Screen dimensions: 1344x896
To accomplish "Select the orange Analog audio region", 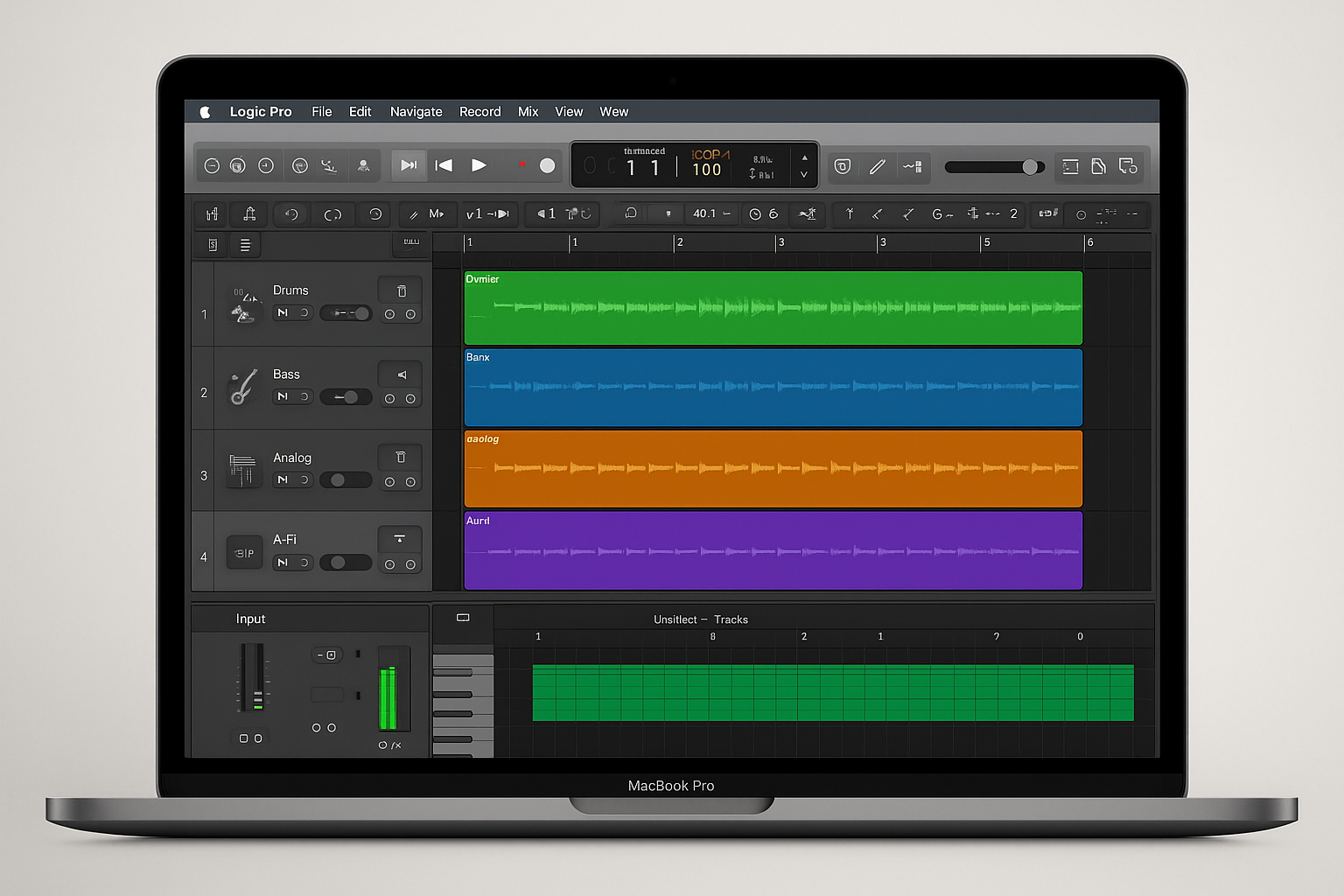I will pyautogui.click(x=773, y=469).
